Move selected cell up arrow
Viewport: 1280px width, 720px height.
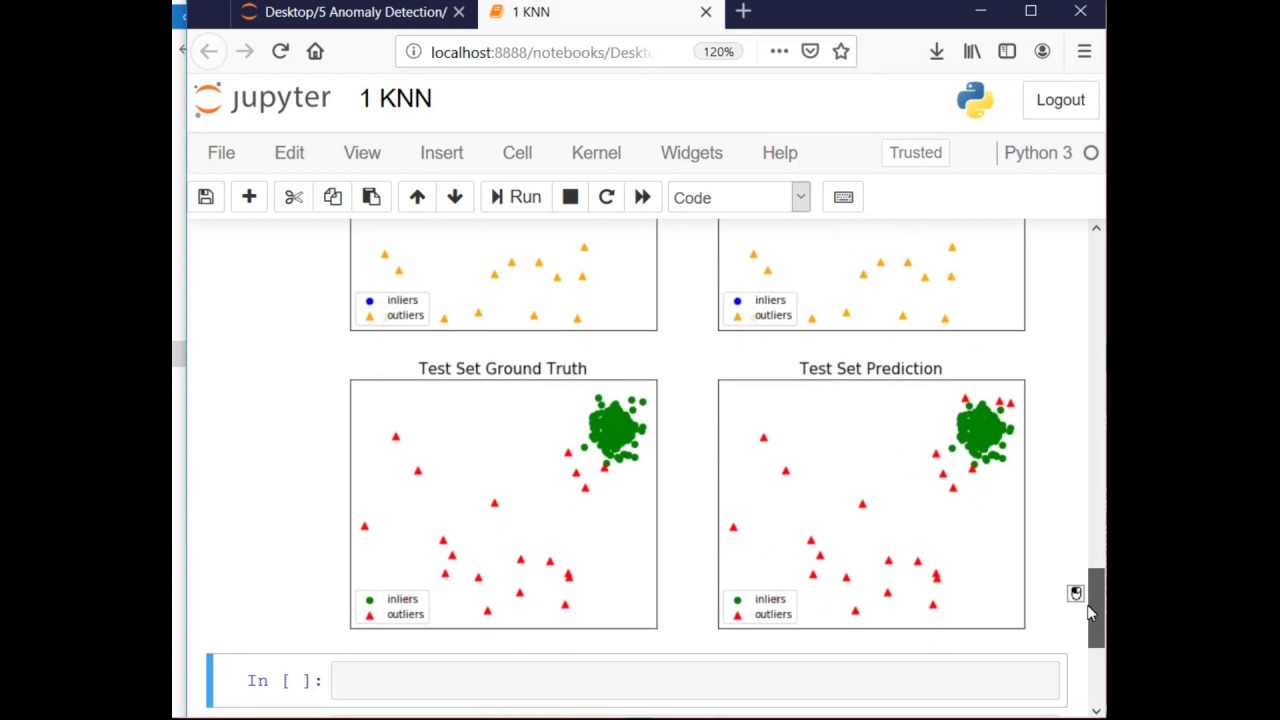tap(417, 197)
